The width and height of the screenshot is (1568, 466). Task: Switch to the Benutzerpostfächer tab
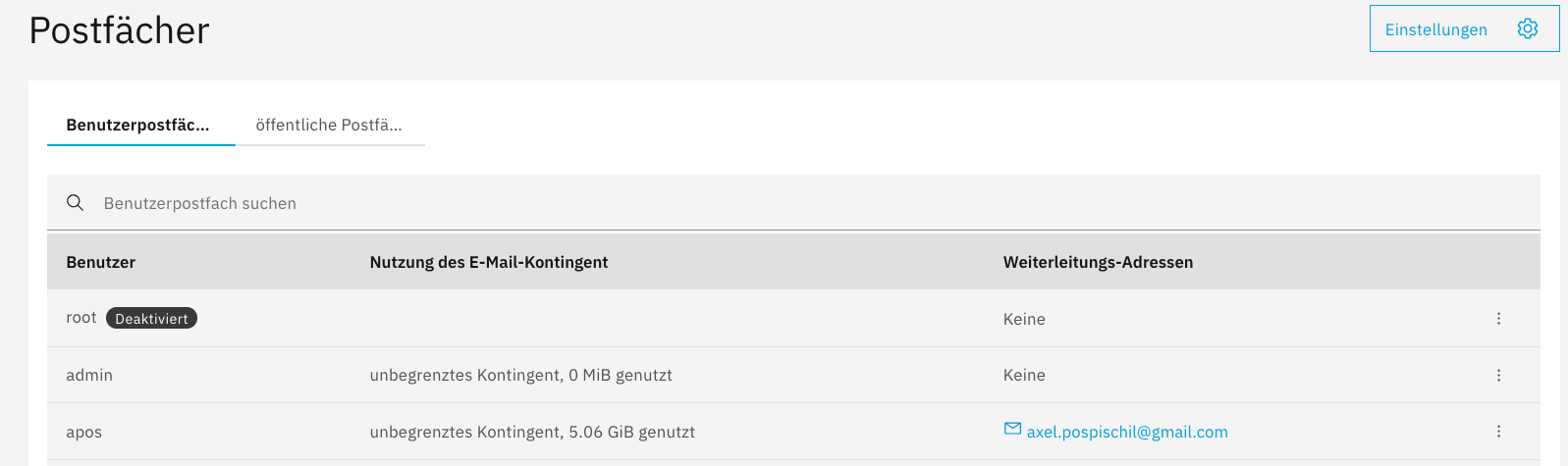click(138, 126)
